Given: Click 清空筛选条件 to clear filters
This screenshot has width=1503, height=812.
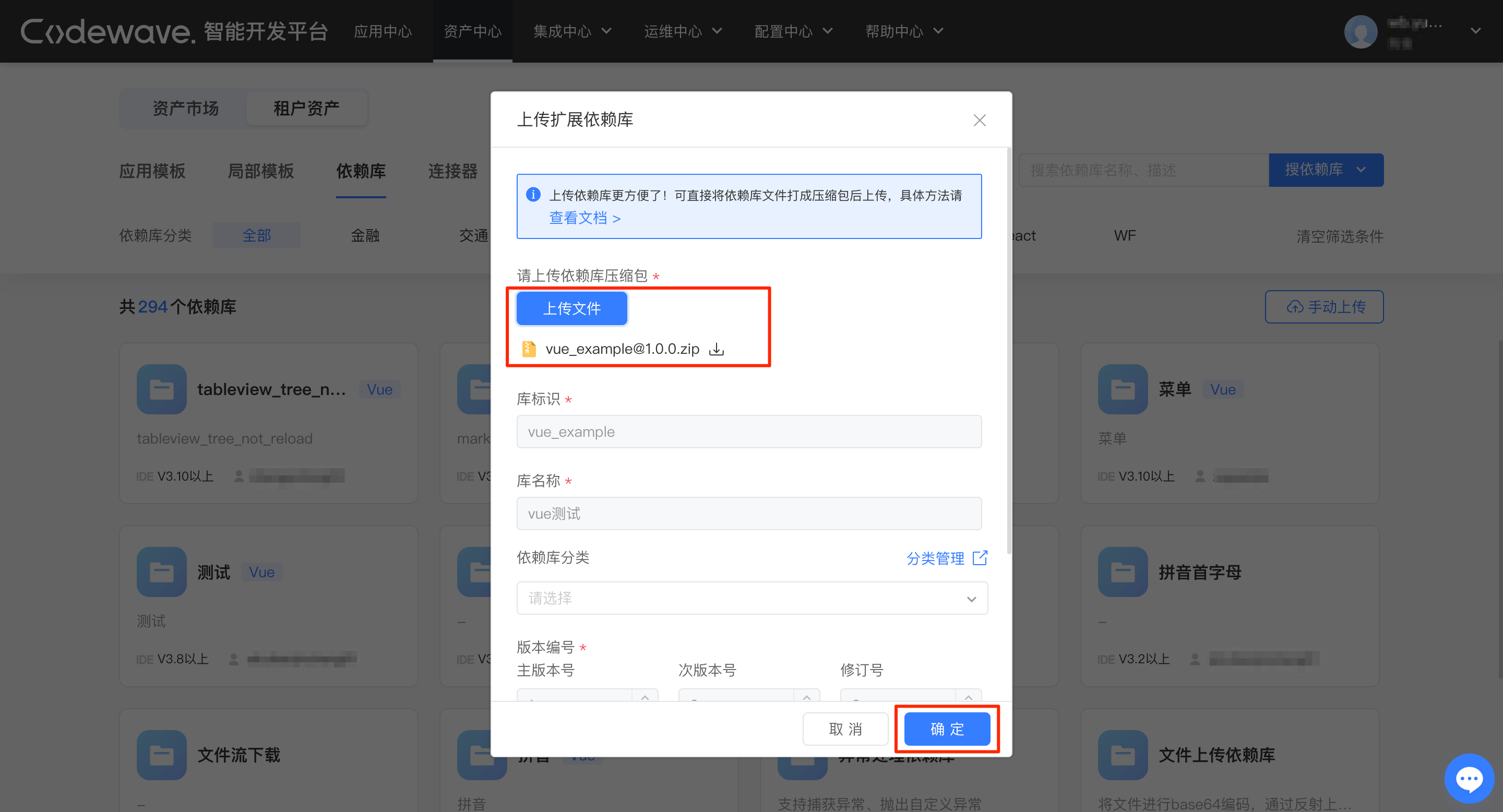Looking at the screenshot, I should pyautogui.click(x=1340, y=236).
